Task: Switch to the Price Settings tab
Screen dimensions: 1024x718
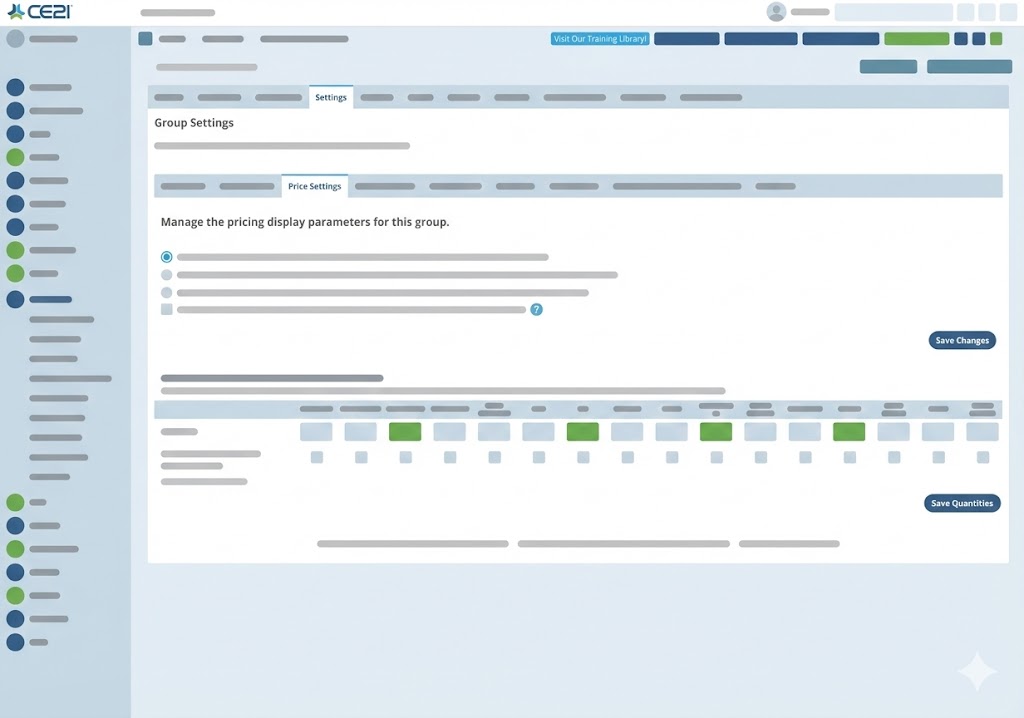Action: (315, 186)
